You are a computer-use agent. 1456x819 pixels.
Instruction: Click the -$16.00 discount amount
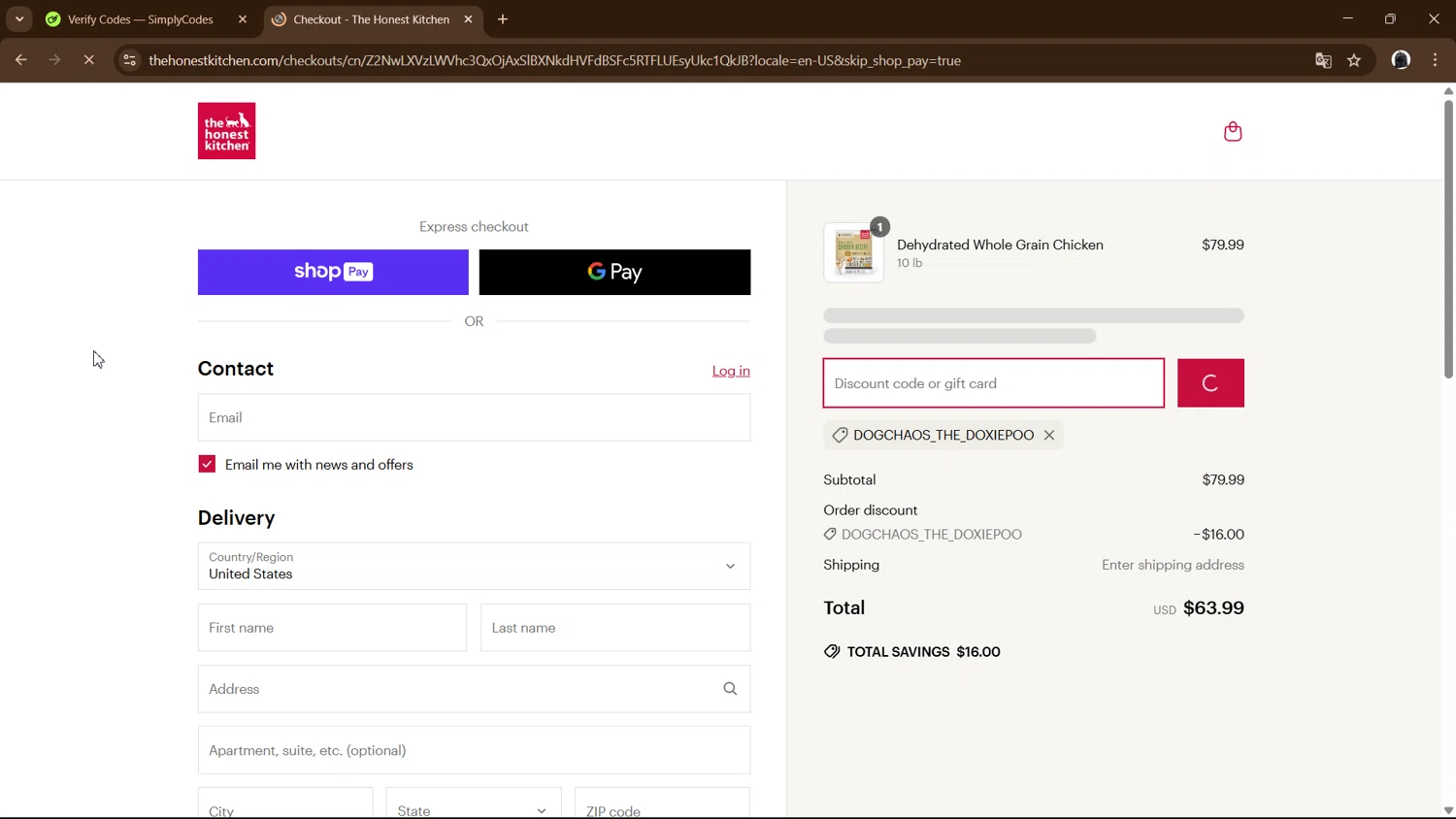pyautogui.click(x=1219, y=535)
